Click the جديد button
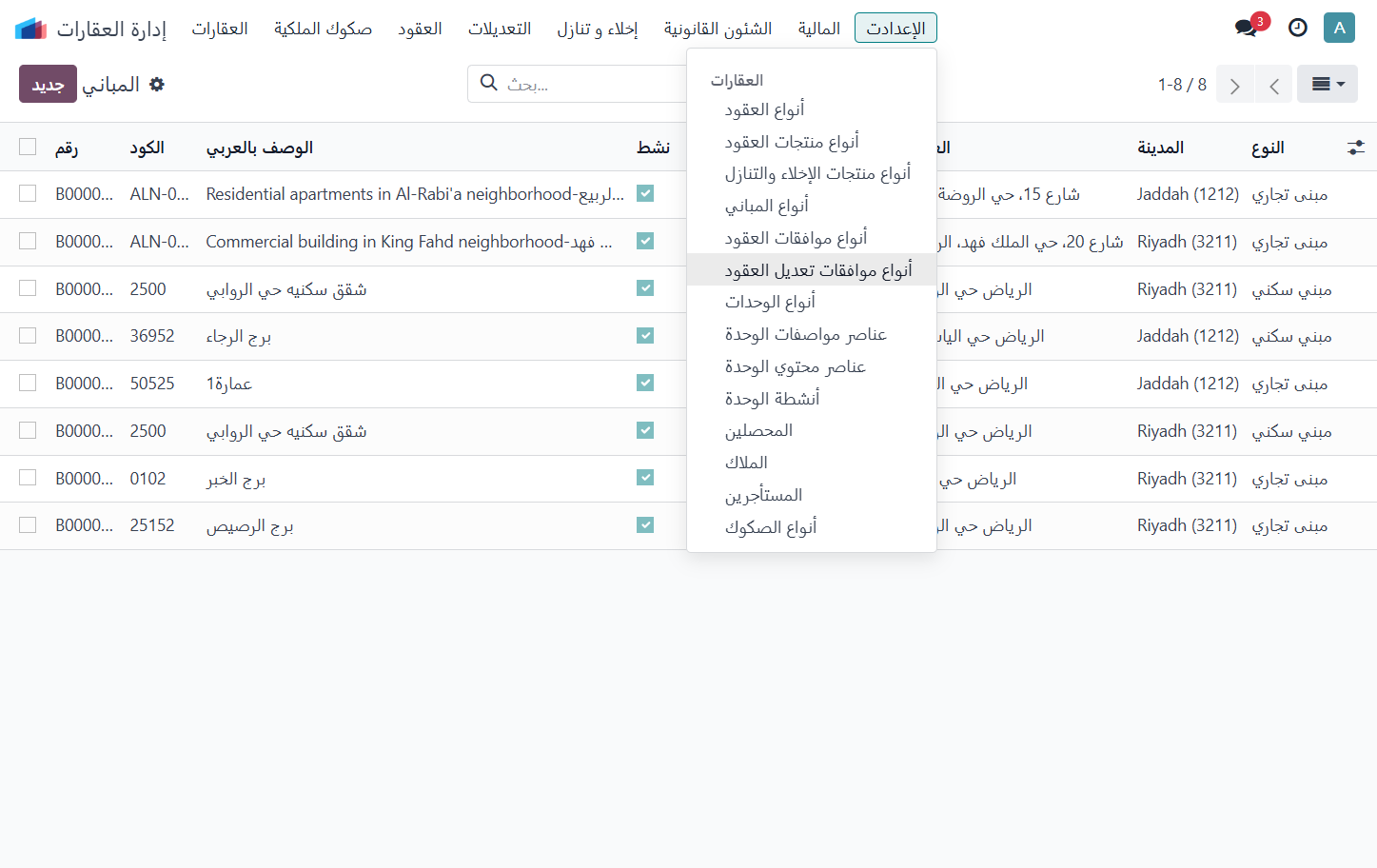Image resolution: width=1377 pixels, height=868 pixels. pyautogui.click(x=48, y=85)
